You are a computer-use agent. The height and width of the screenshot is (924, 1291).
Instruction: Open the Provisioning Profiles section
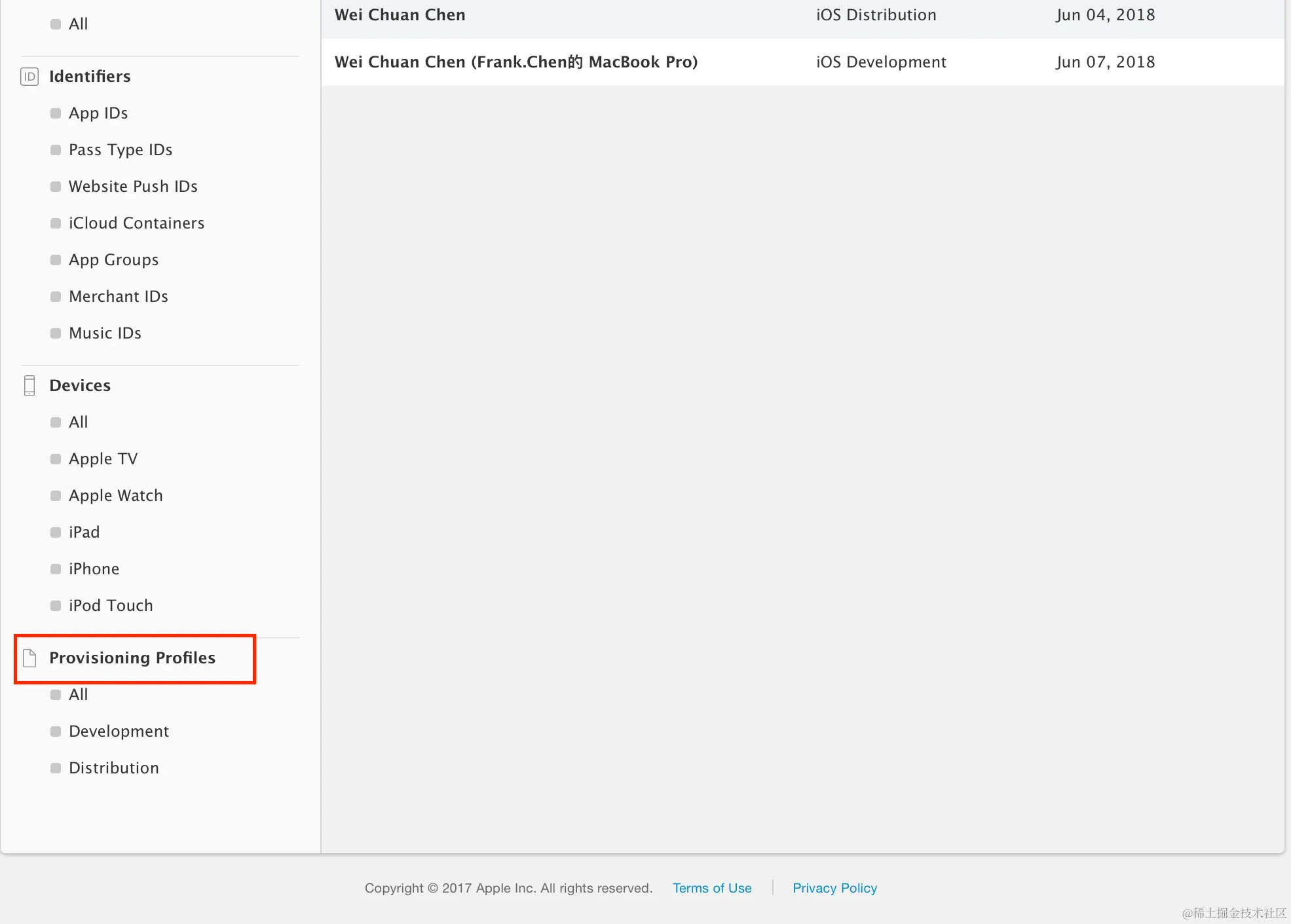132,658
